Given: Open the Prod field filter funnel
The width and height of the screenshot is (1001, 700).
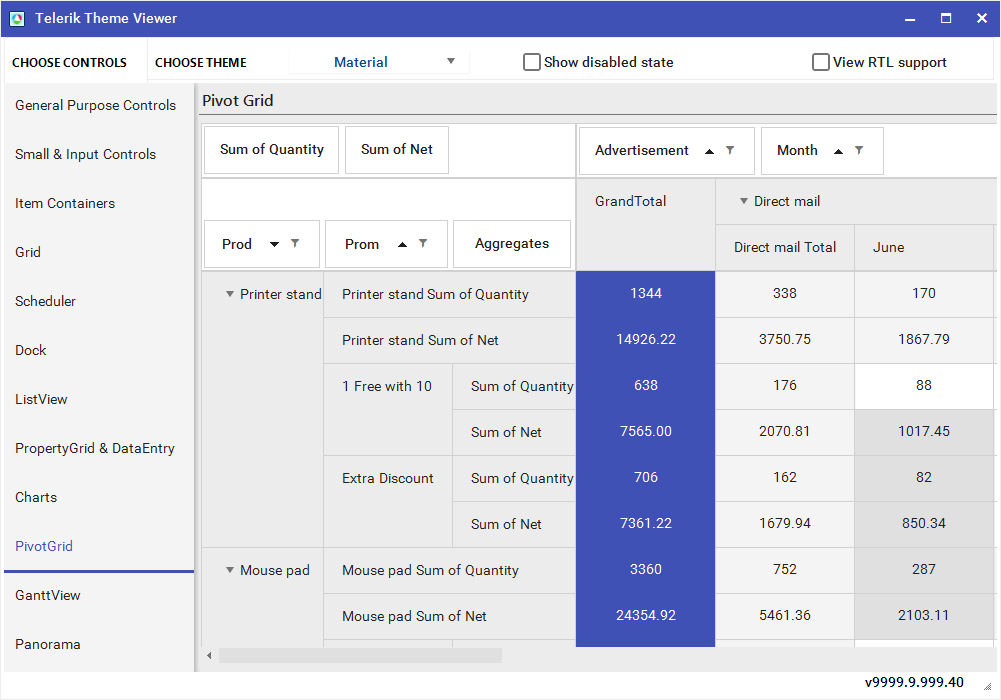Looking at the screenshot, I should point(295,243).
